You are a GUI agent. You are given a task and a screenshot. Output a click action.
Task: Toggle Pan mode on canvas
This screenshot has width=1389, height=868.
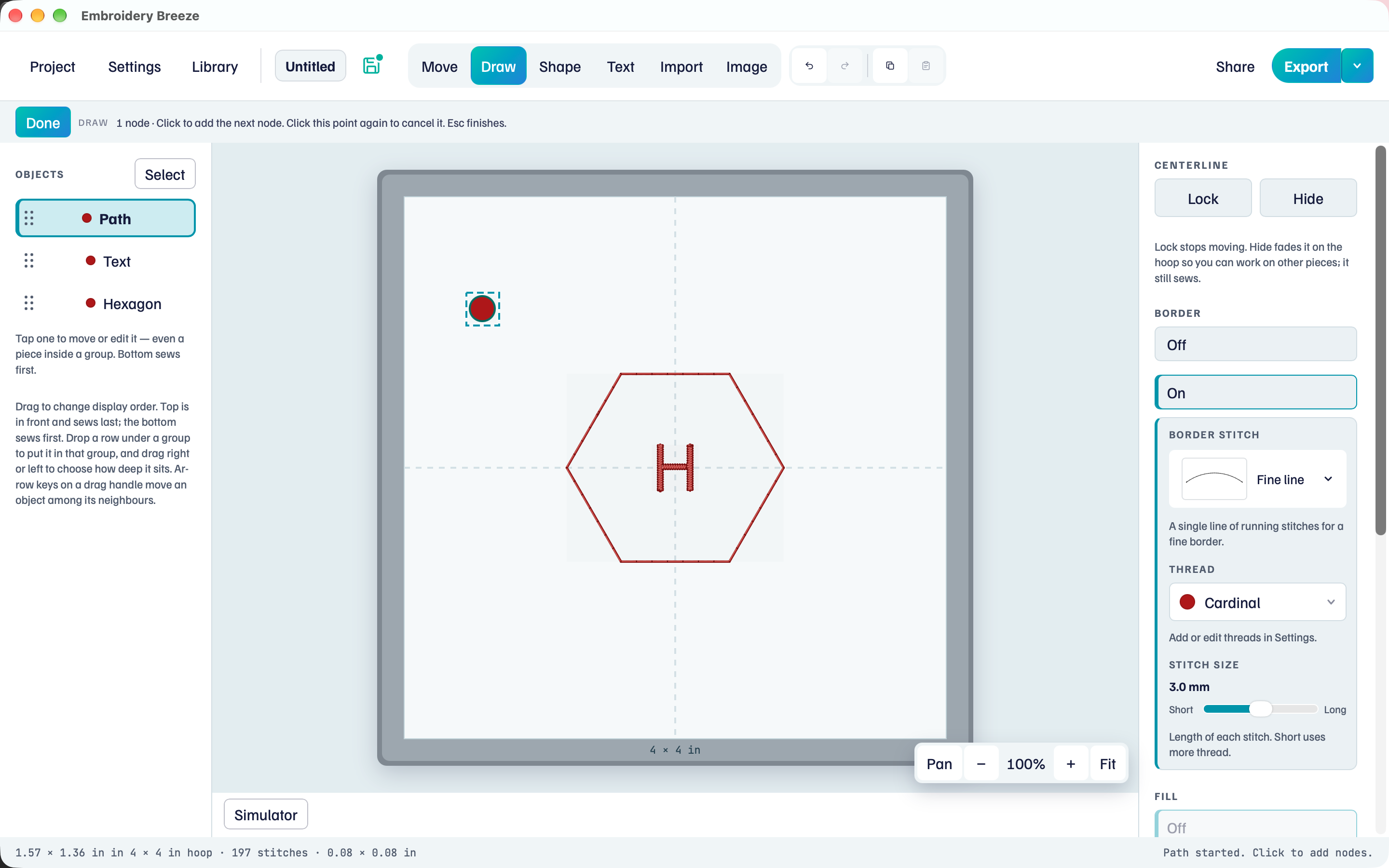(939, 764)
